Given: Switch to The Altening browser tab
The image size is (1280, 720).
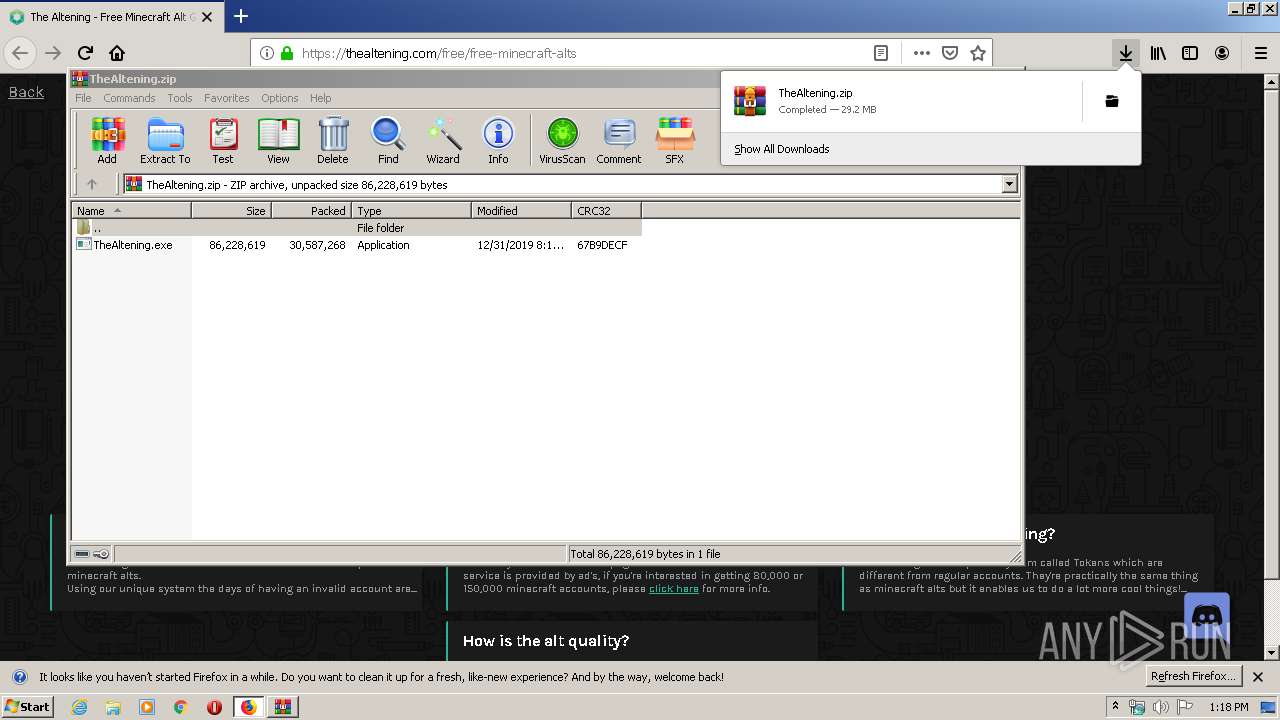Looking at the screenshot, I should [x=110, y=17].
